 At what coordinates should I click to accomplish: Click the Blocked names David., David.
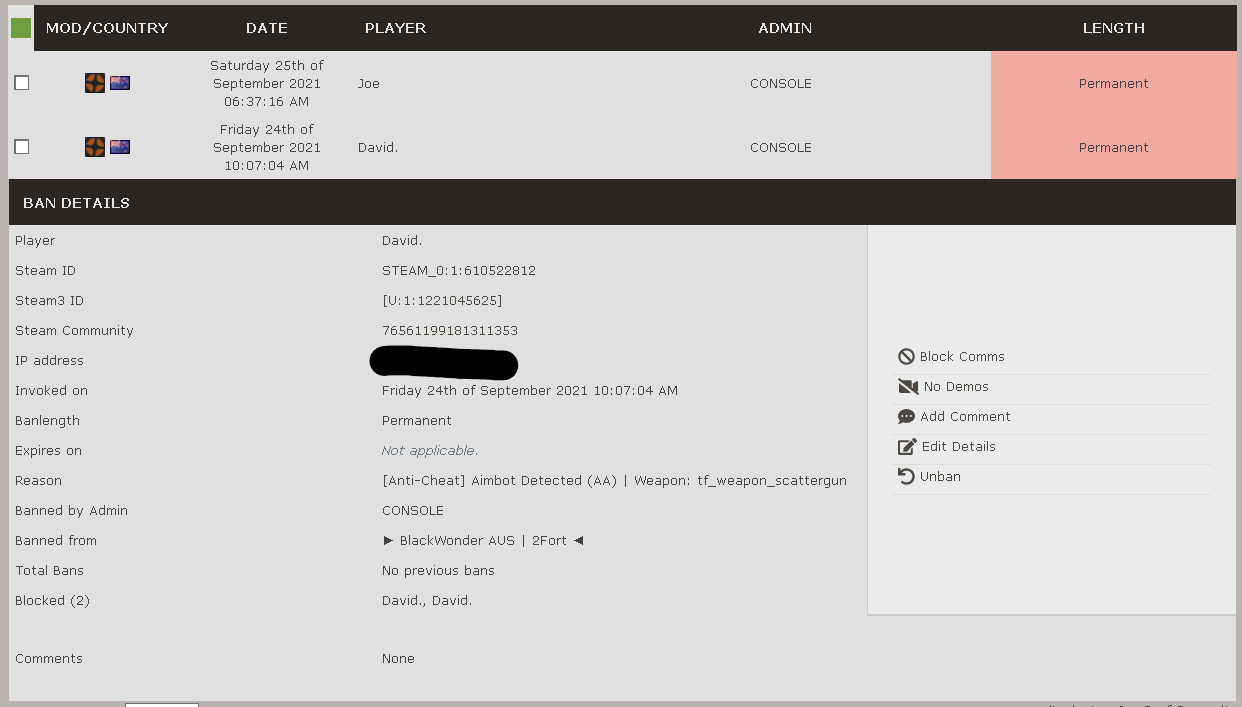427,600
